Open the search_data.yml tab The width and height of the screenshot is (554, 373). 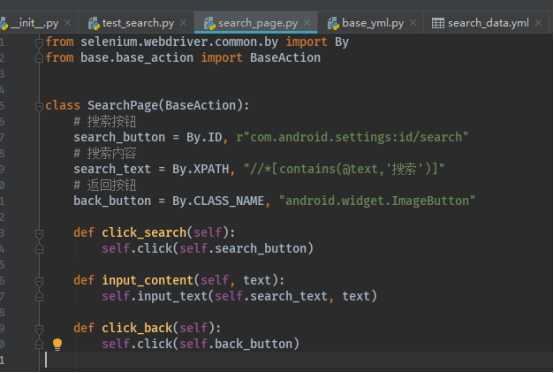point(488,23)
